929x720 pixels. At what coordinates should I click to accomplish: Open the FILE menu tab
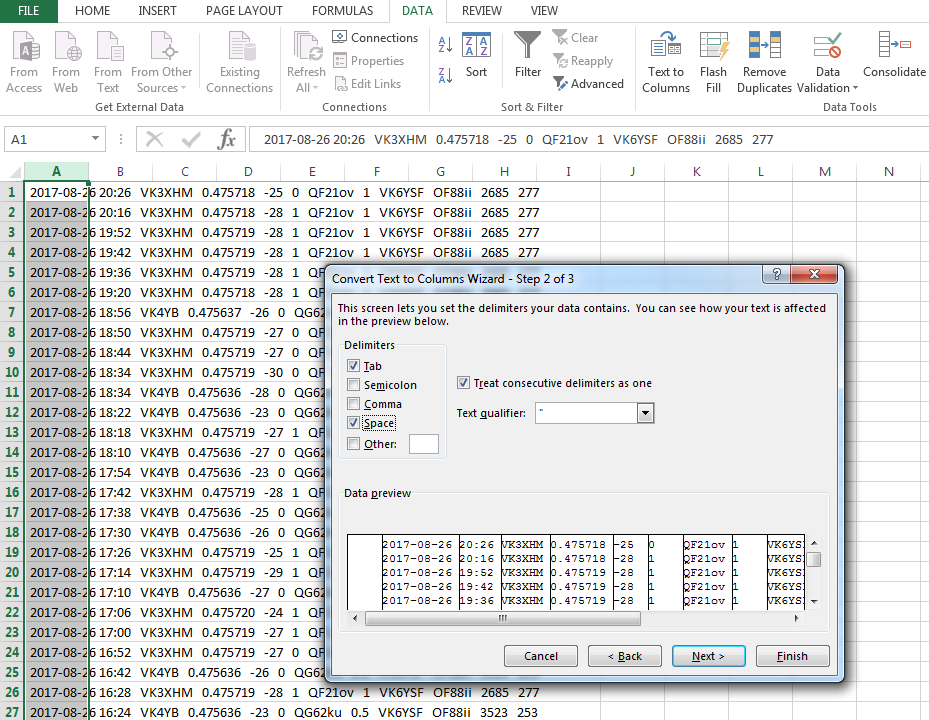[28, 11]
